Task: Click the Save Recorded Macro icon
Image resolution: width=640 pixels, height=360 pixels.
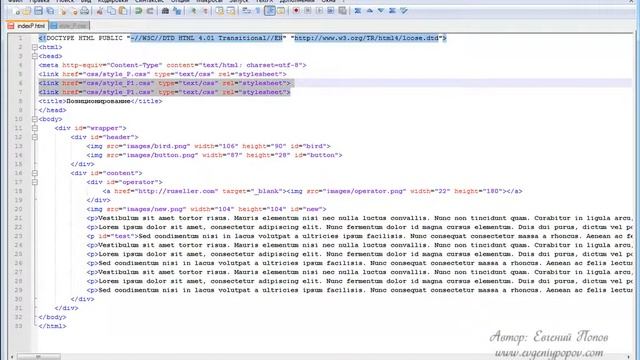Action: pos(342,11)
